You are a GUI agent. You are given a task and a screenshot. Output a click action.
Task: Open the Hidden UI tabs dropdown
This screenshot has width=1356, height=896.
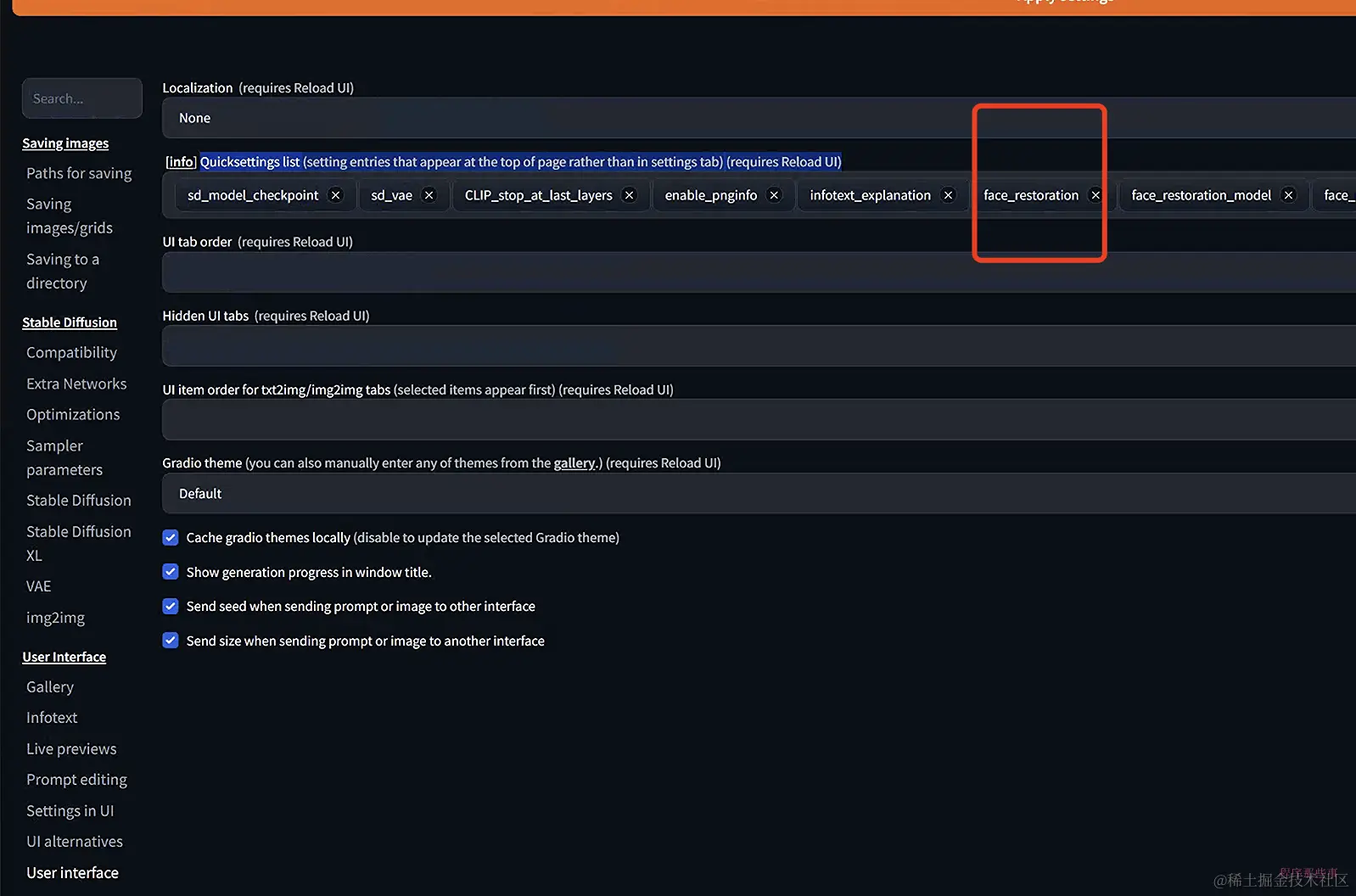point(759,345)
